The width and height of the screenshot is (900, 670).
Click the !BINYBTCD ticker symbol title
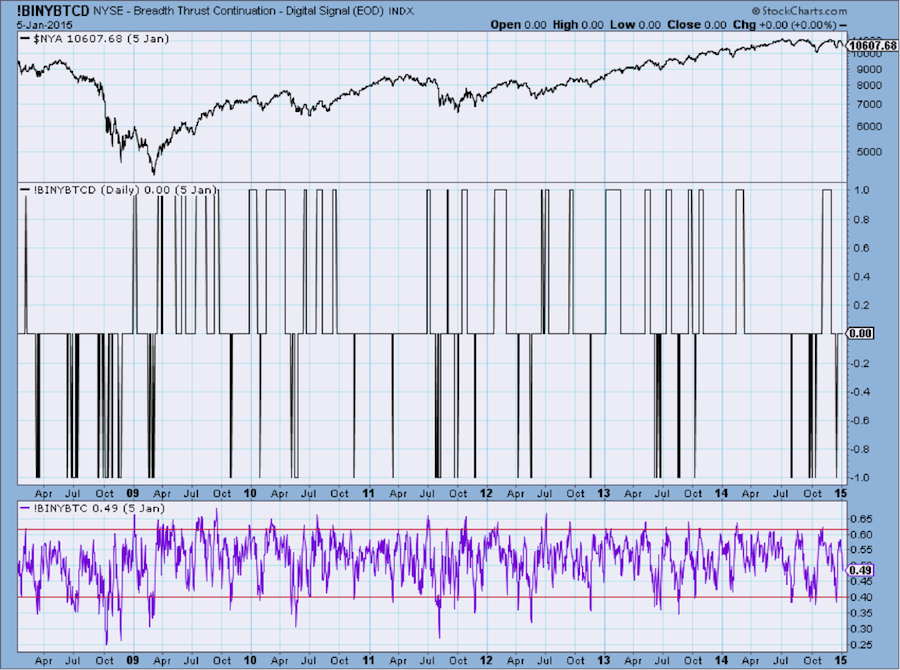coord(53,10)
